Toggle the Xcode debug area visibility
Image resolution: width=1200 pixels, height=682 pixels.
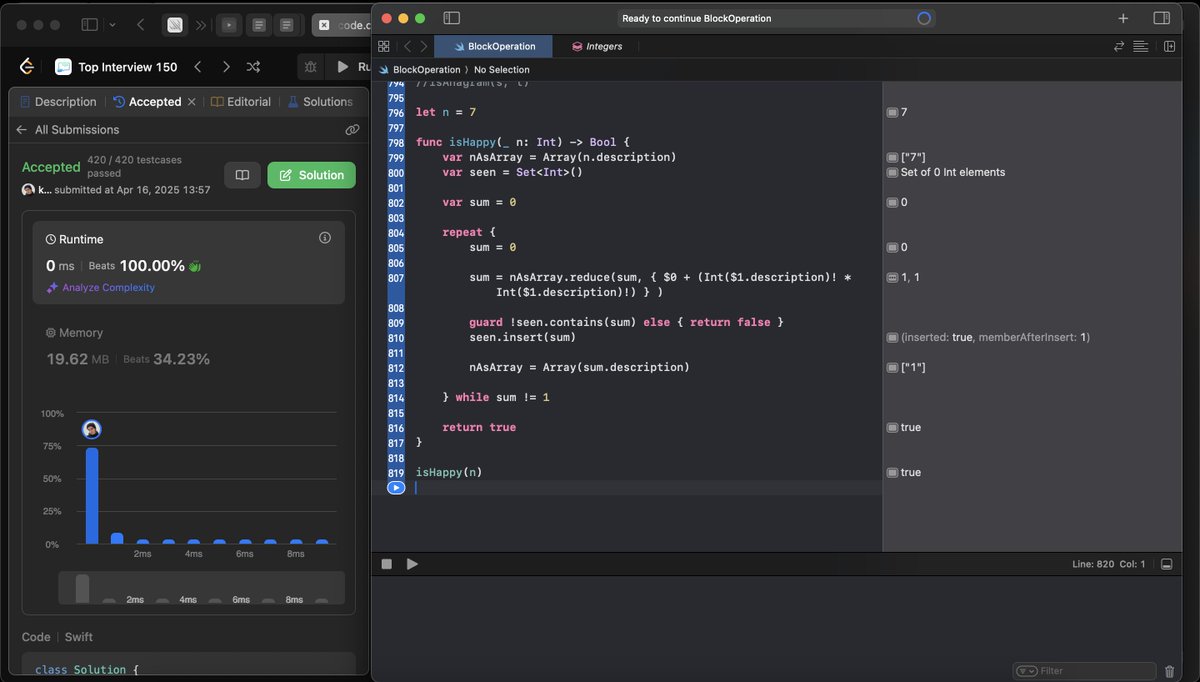click(1167, 564)
